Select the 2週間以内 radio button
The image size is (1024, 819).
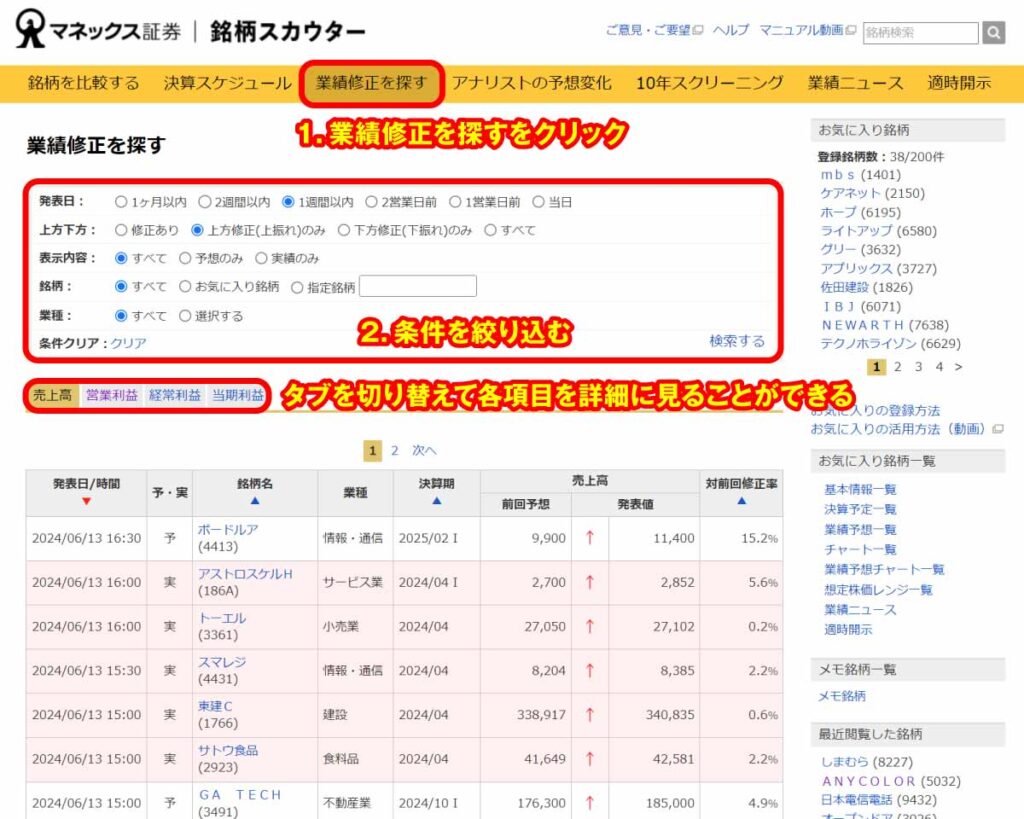click(x=204, y=202)
